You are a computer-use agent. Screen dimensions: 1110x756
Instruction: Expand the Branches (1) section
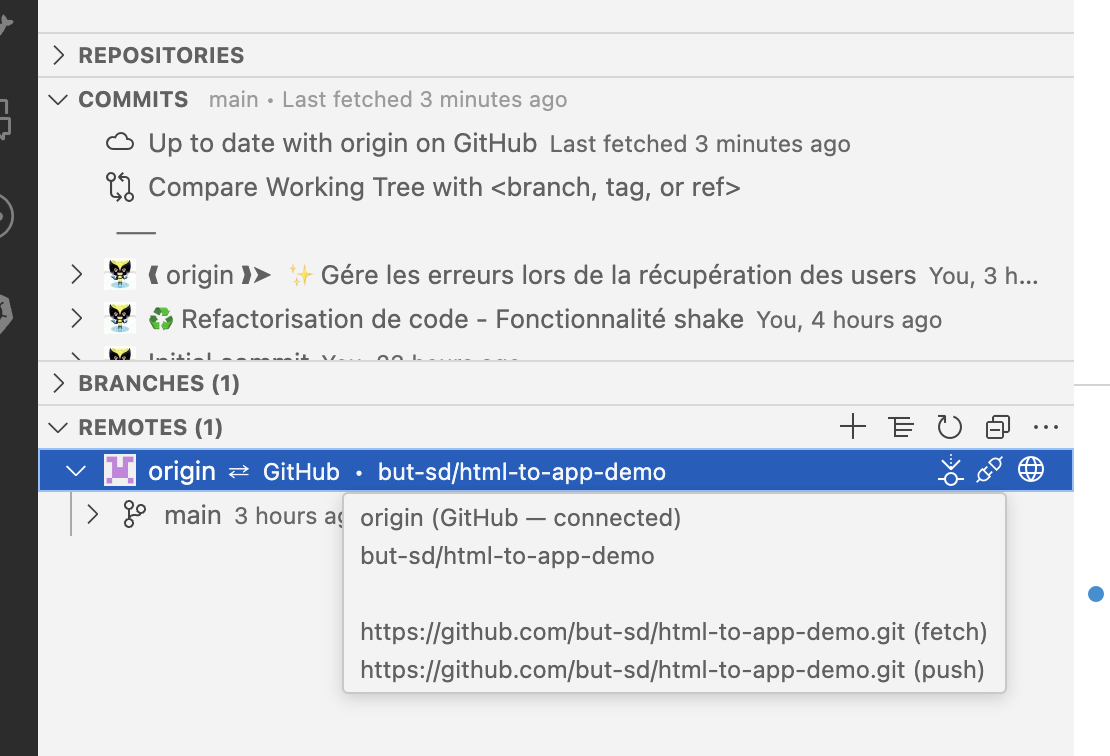point(59,383)
